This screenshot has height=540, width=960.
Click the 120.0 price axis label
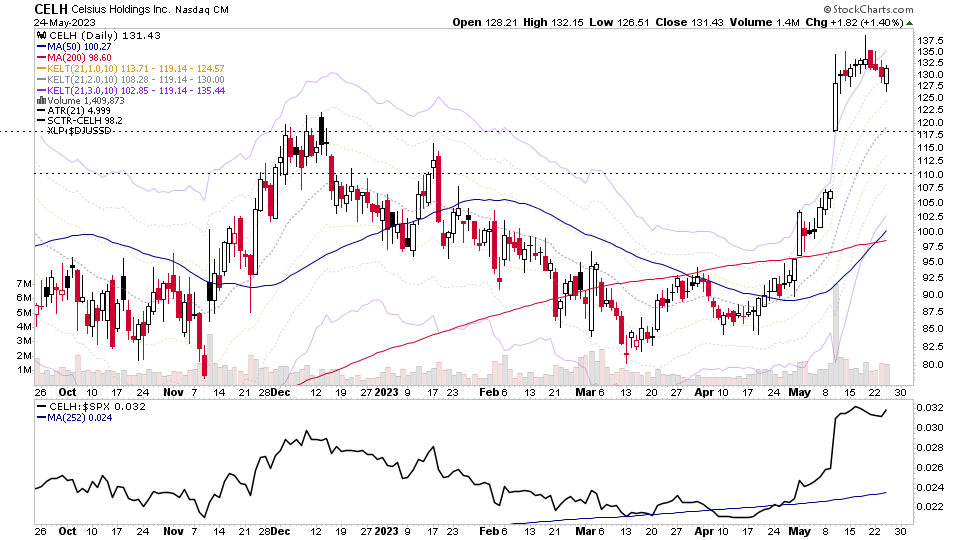[x=930, y=122]
